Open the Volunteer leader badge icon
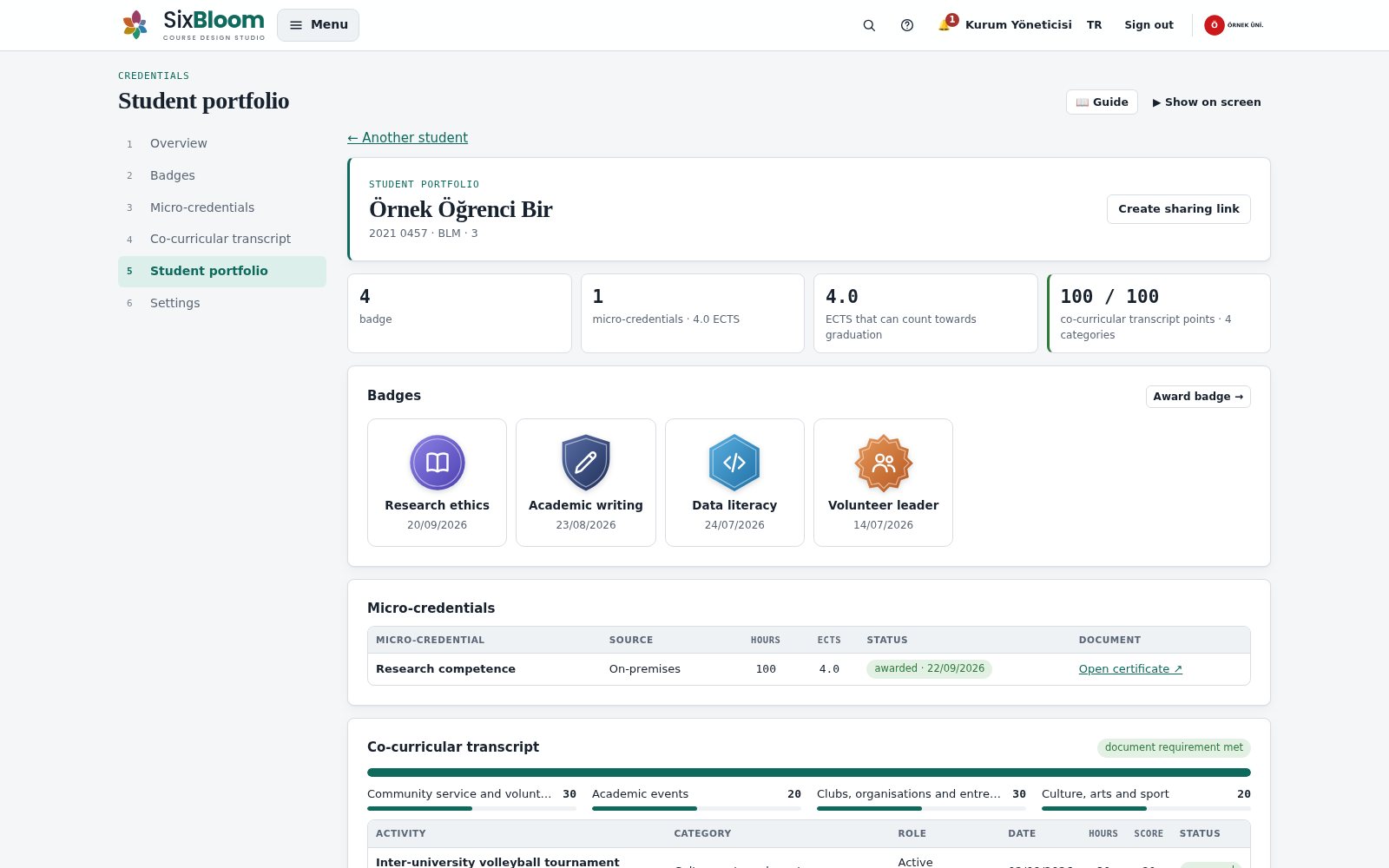 click(x=884, y=463)
